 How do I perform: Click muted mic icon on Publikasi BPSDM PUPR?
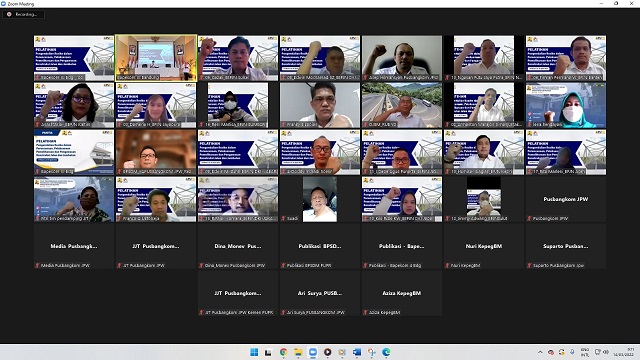[283, 266]
